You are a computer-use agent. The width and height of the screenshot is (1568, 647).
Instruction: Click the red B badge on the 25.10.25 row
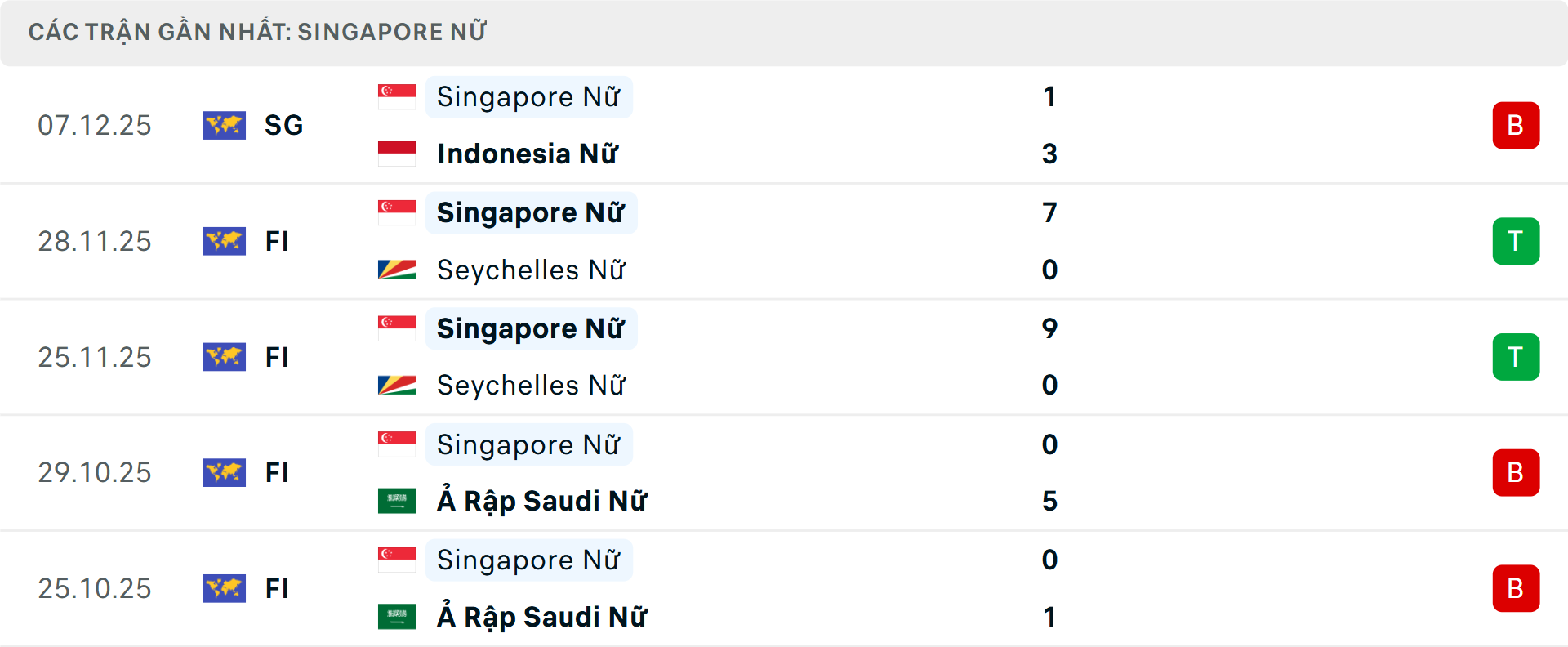tap(1516, 589)
